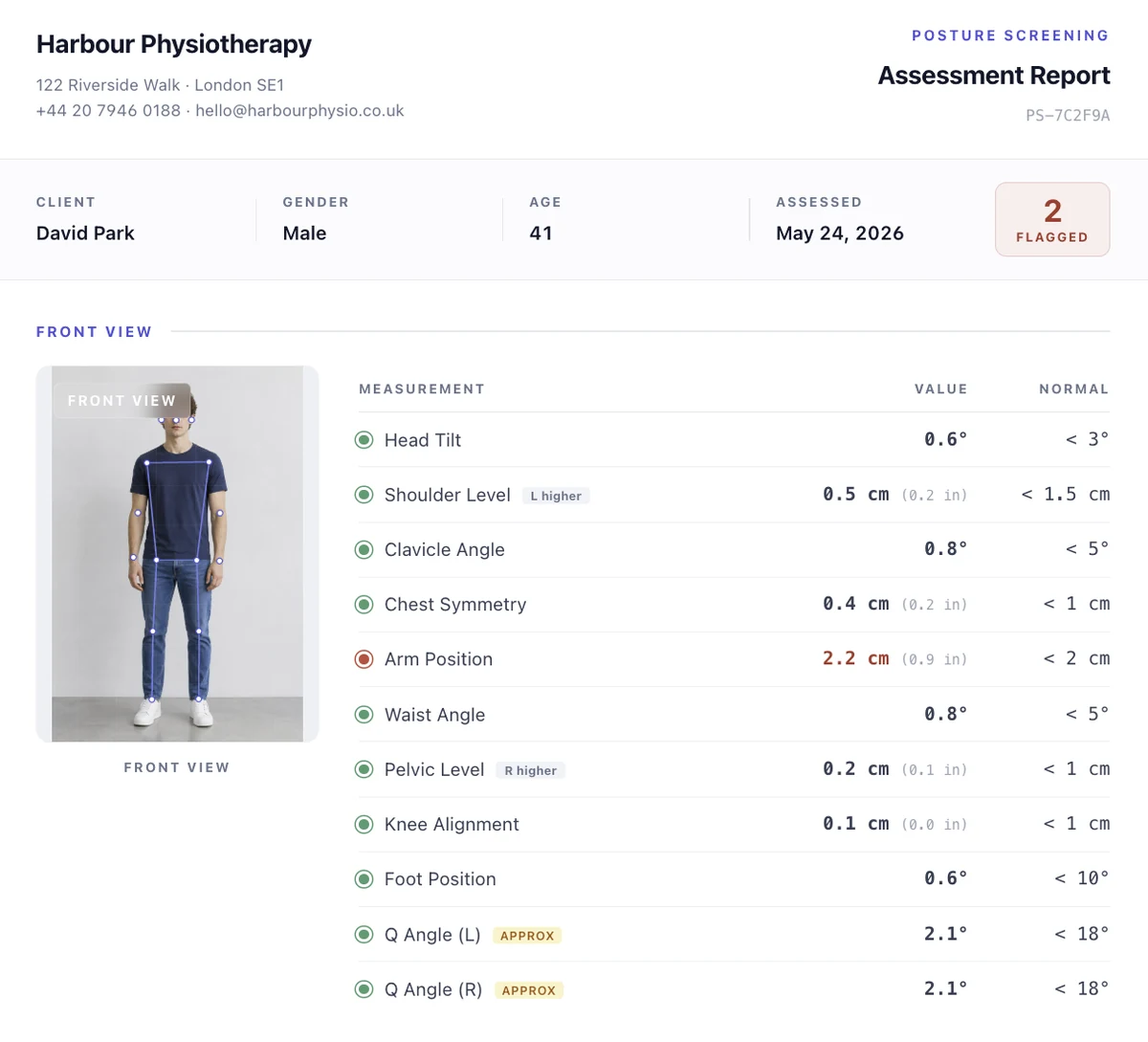Click the VALUE column header
This screenshot has width=1148, height=1042.
tap(941, 389)
